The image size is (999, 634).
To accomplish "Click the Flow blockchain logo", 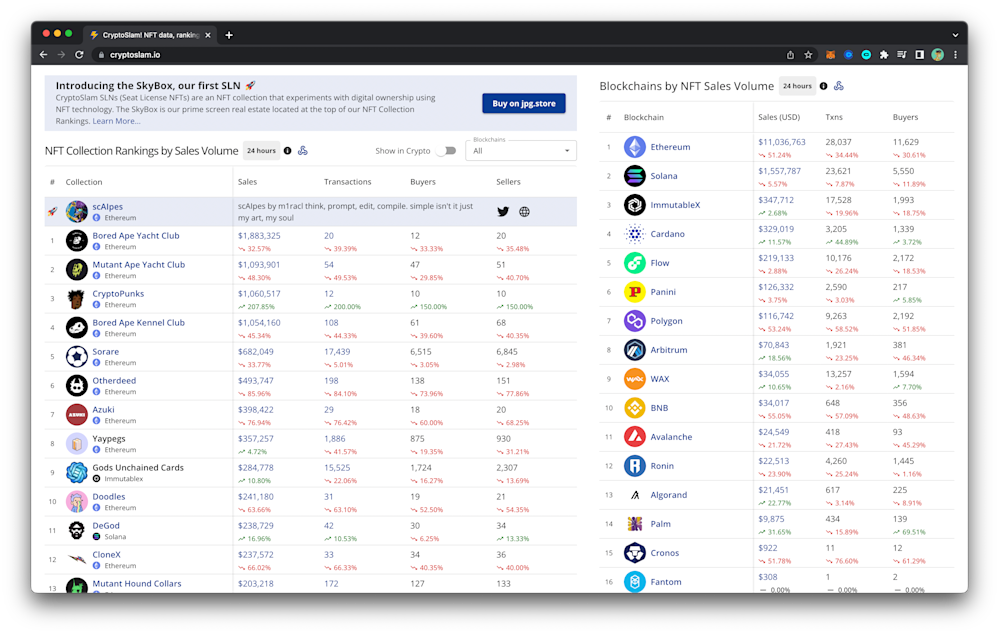I will [x=634, y=263].
